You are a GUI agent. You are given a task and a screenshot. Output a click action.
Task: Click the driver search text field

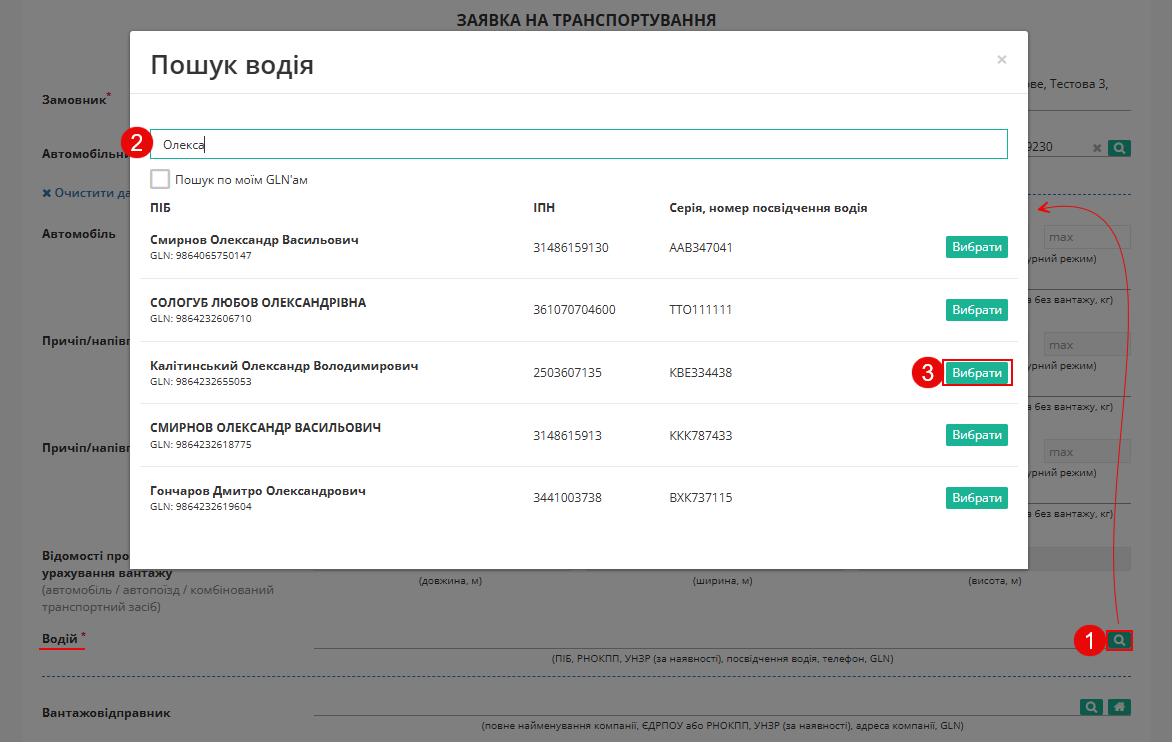click(579, 144)
